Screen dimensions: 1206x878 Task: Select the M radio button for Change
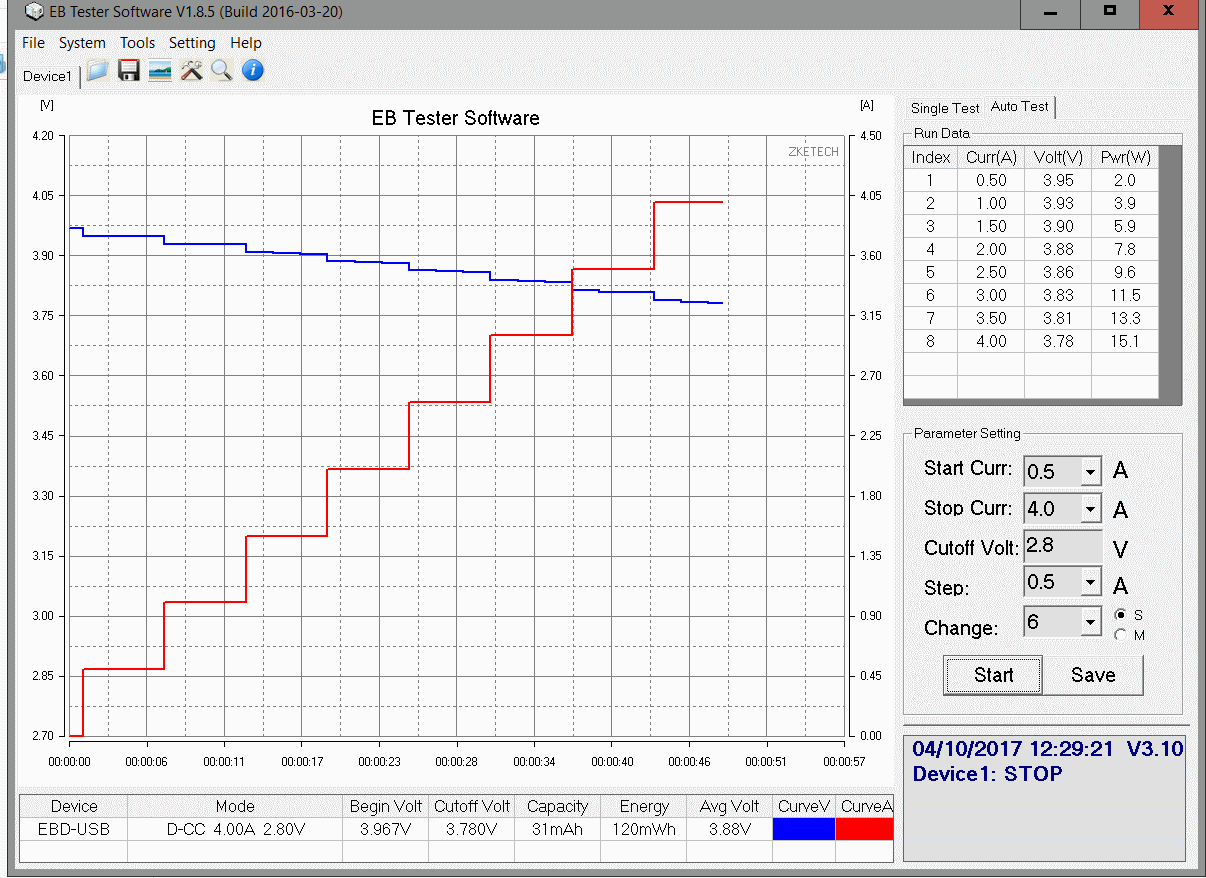1120,634
